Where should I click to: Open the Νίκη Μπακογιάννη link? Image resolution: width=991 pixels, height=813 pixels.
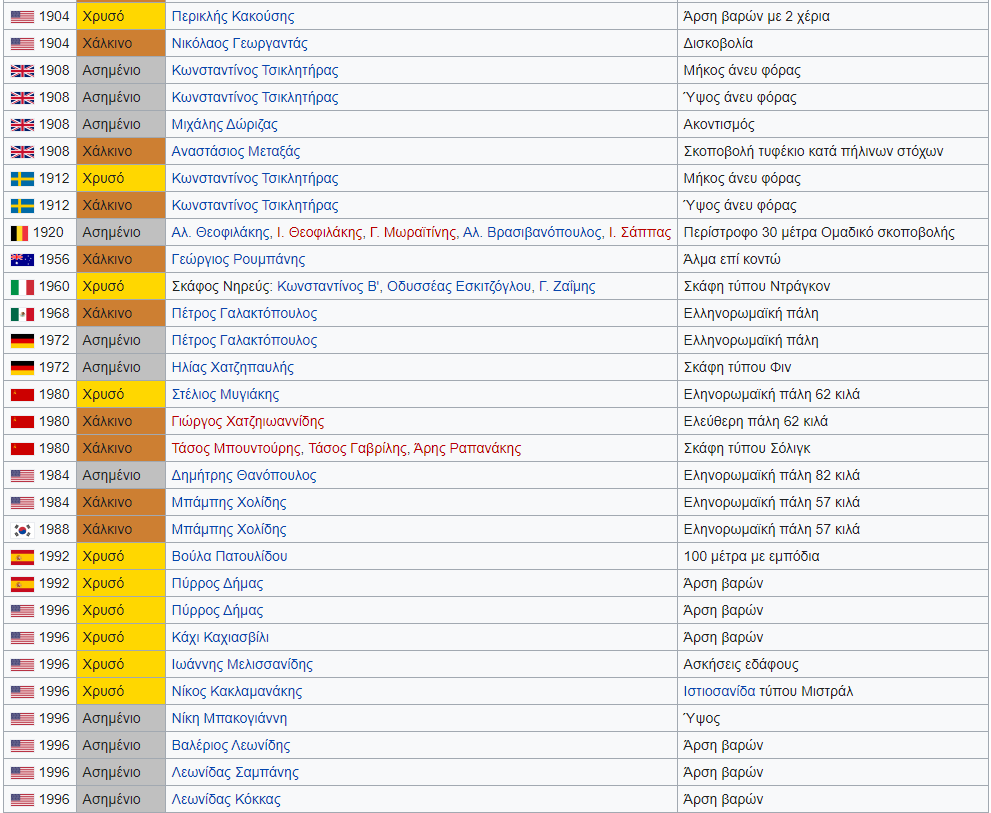(x=229, y=718)
